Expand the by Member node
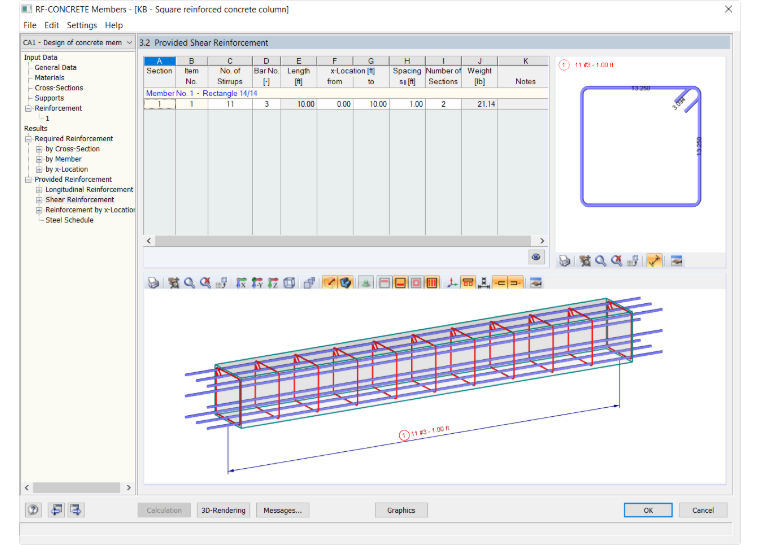 pos(39,159)
